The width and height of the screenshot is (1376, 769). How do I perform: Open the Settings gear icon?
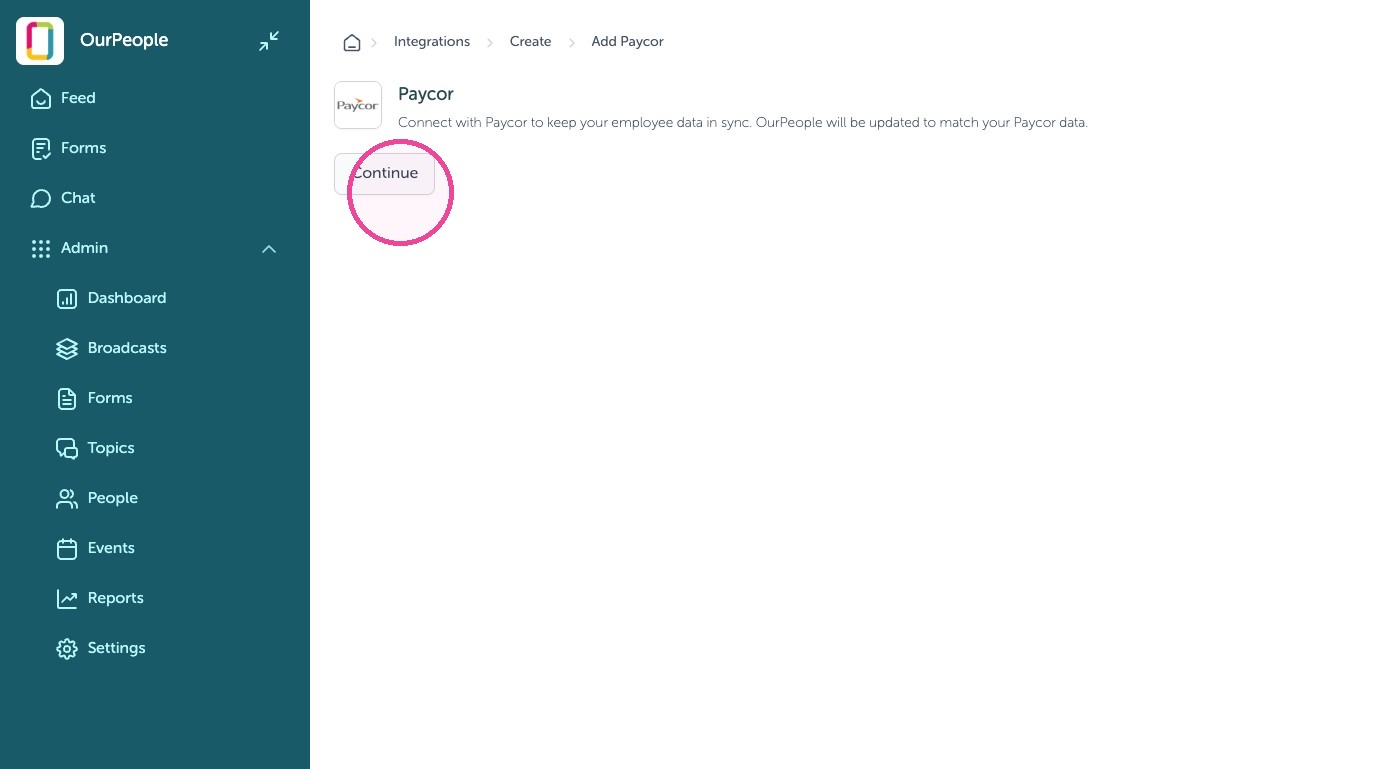[67, 648]
